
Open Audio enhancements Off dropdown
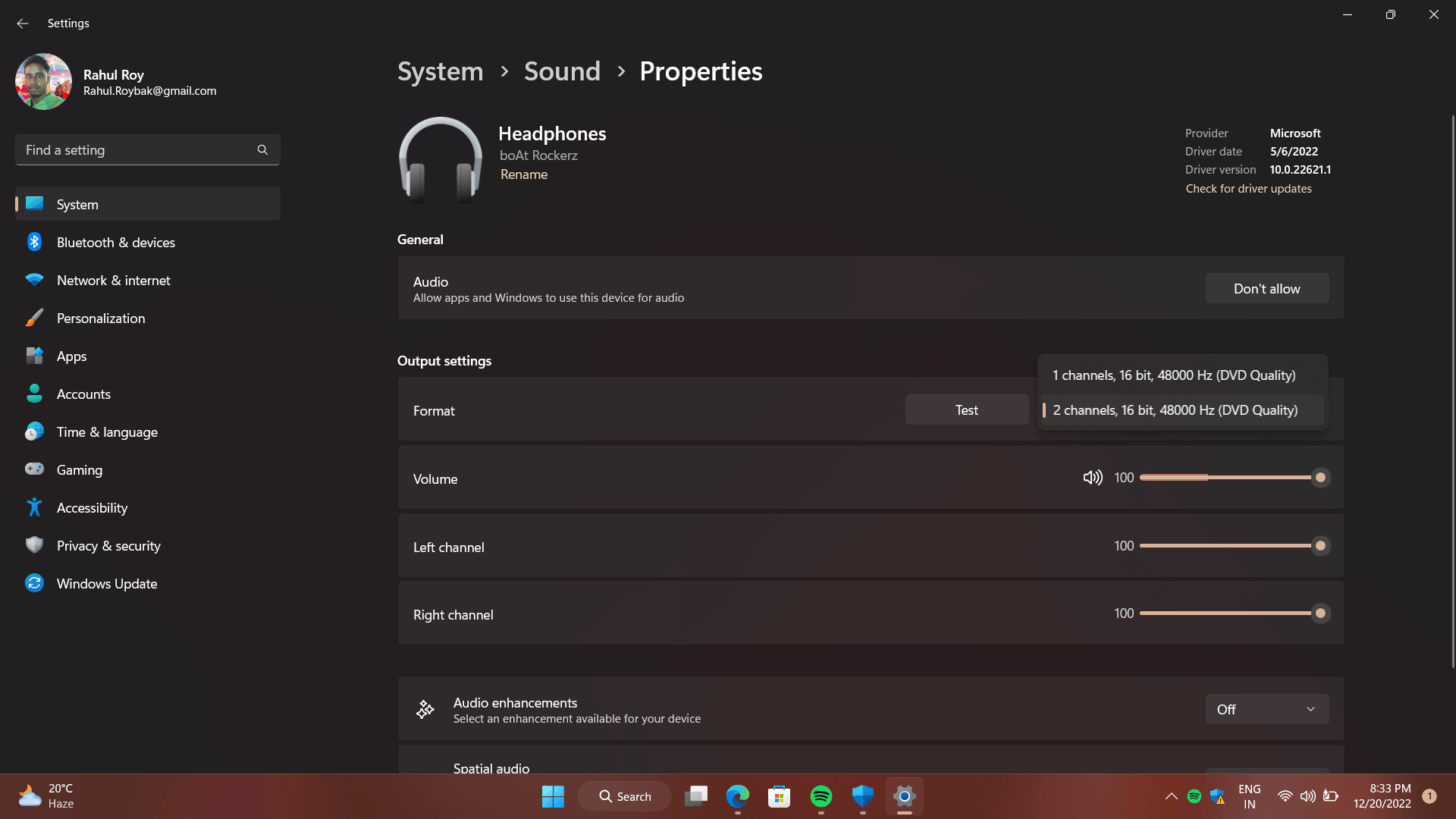[1266, 709]
